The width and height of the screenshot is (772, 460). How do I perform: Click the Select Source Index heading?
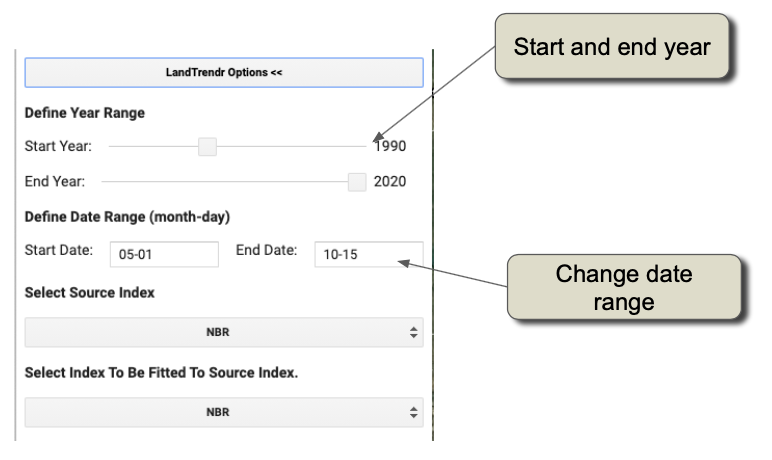pyautogui.click(x=90, y=293)
